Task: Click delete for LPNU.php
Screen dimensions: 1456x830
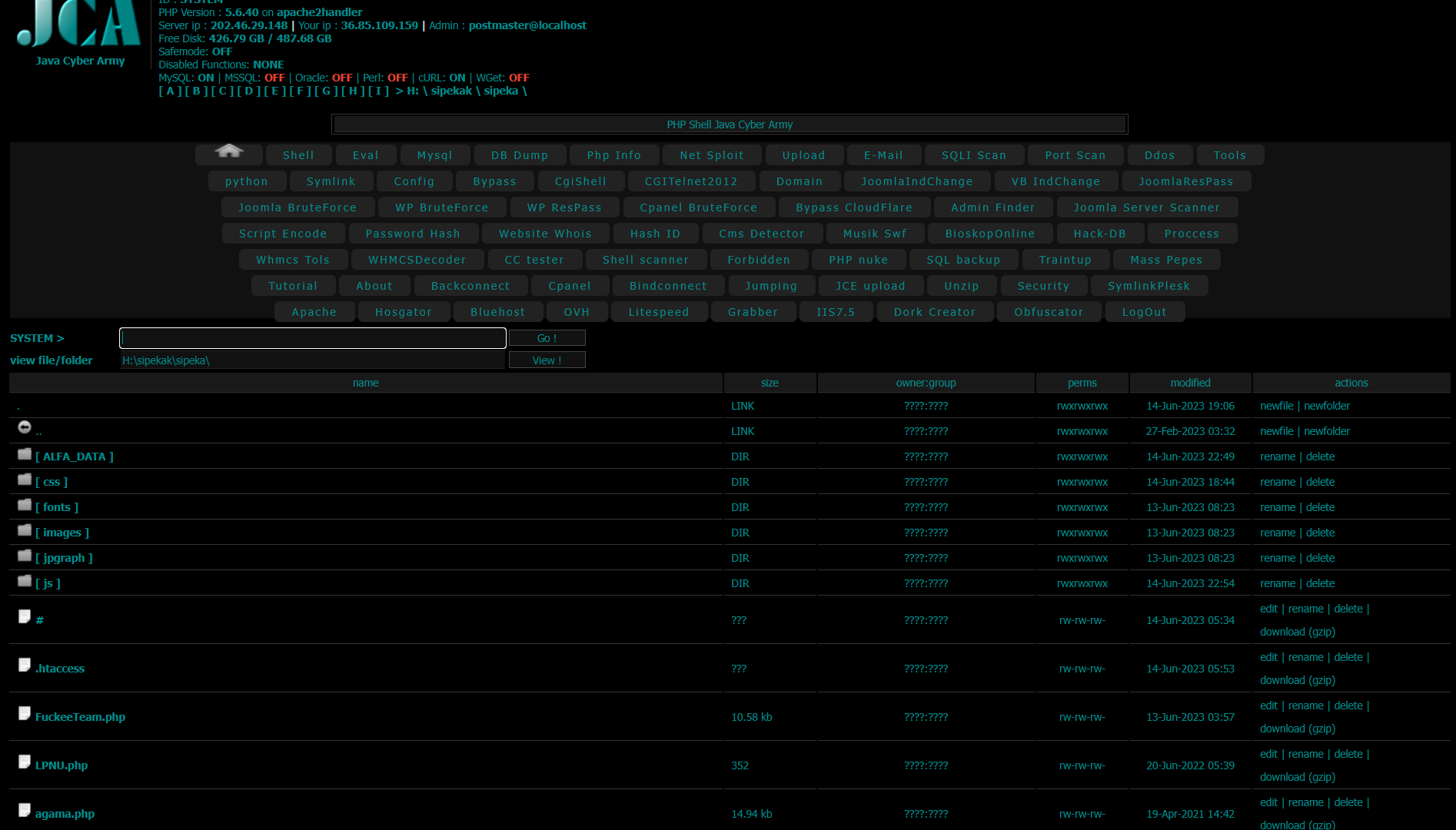Action: (x=1348, y=754)
